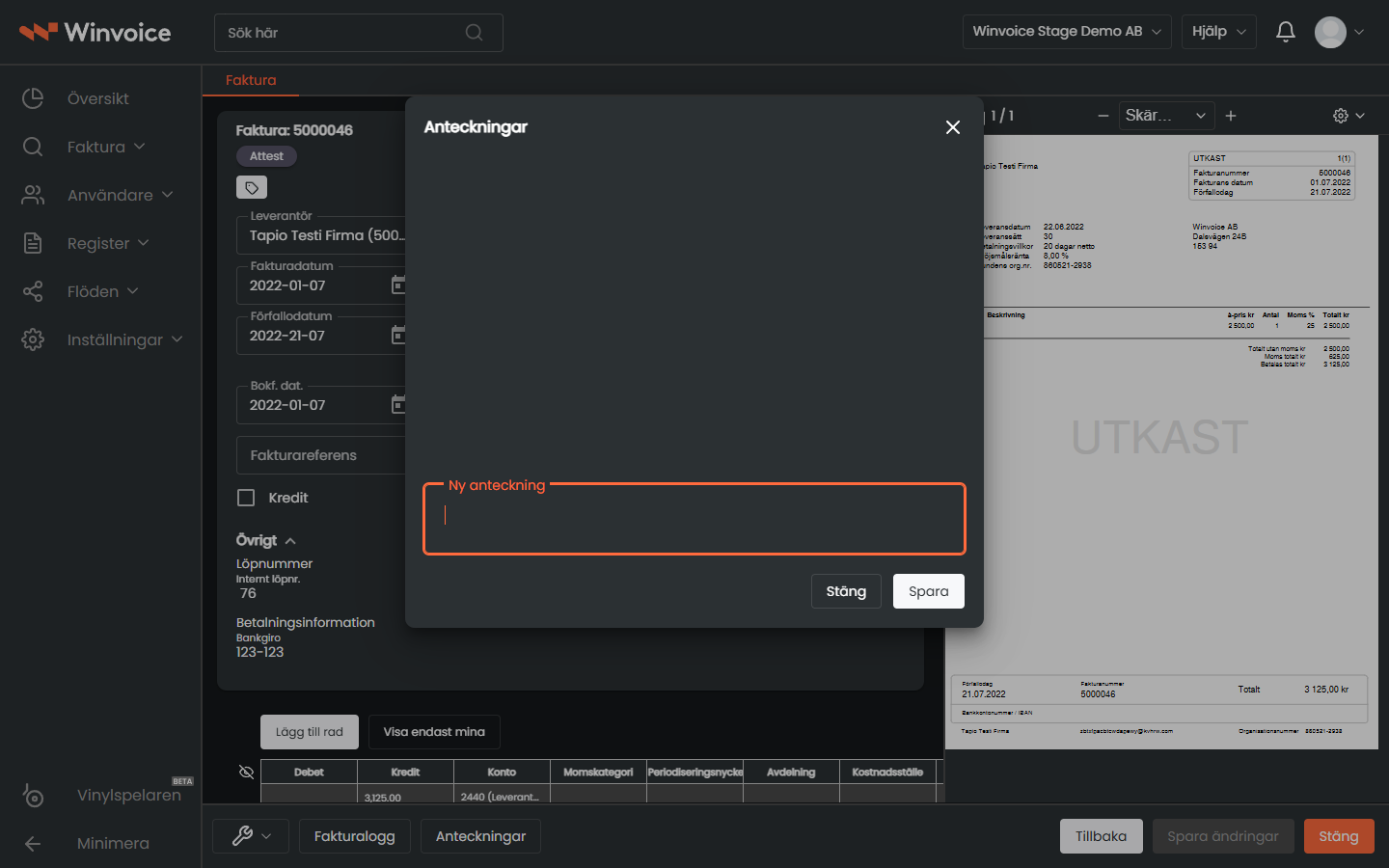Image resolution: width=1389 pixels, height=868 pixels.
Task: Click the orange Stäng button
Action: pyautogui.click(x=1339, y=836)
